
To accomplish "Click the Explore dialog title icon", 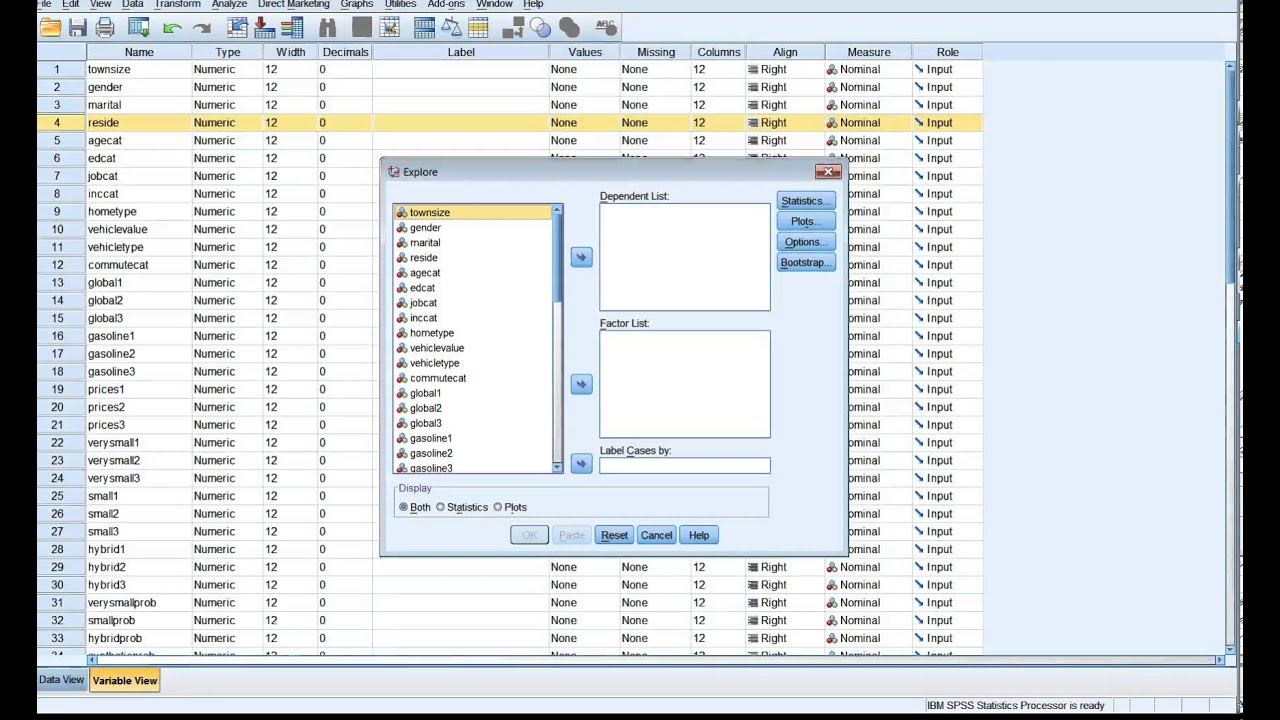I will [393, 172].
